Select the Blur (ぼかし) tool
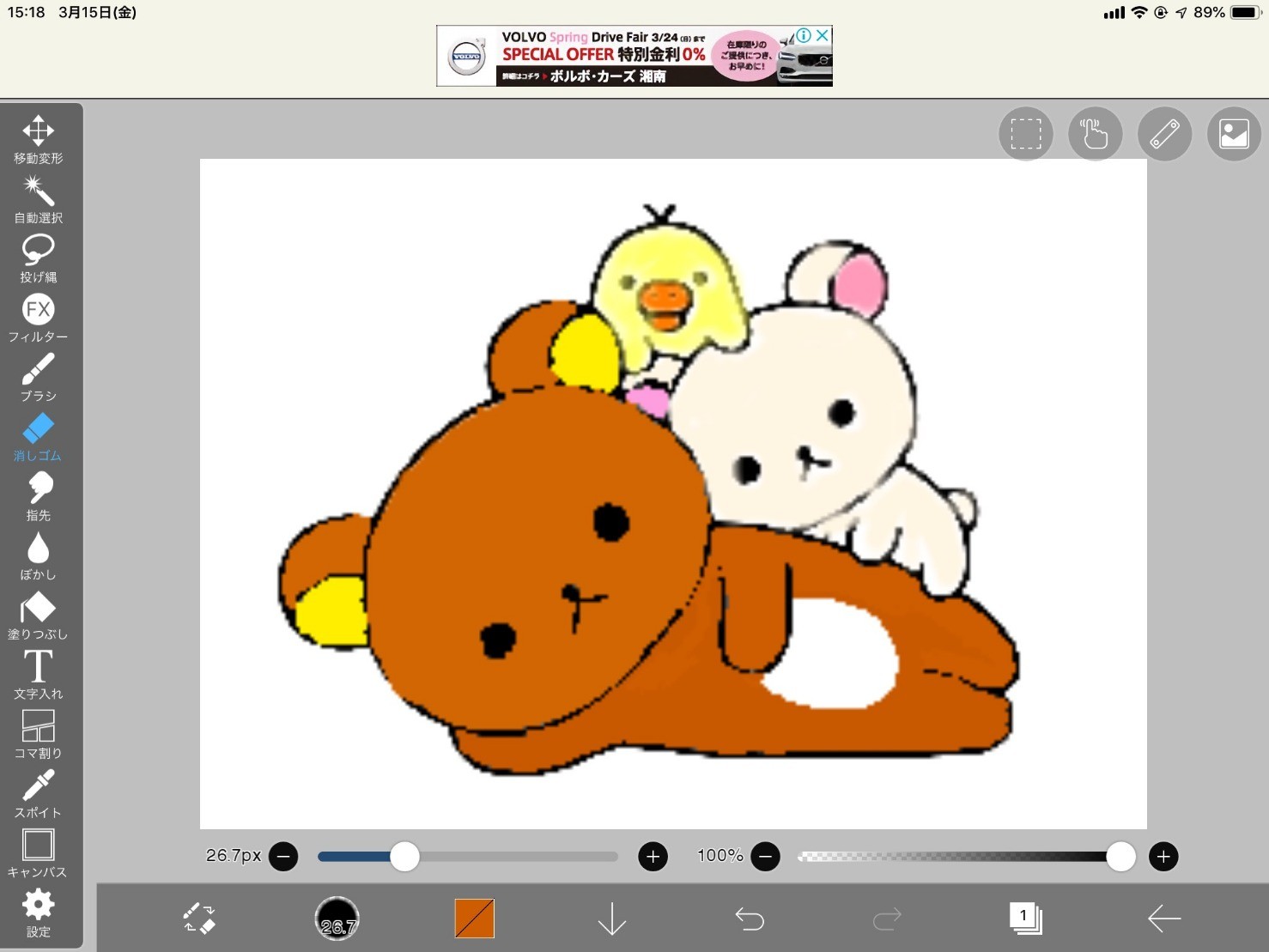Viewport: 1269px width, 952px height. point(38,555)
